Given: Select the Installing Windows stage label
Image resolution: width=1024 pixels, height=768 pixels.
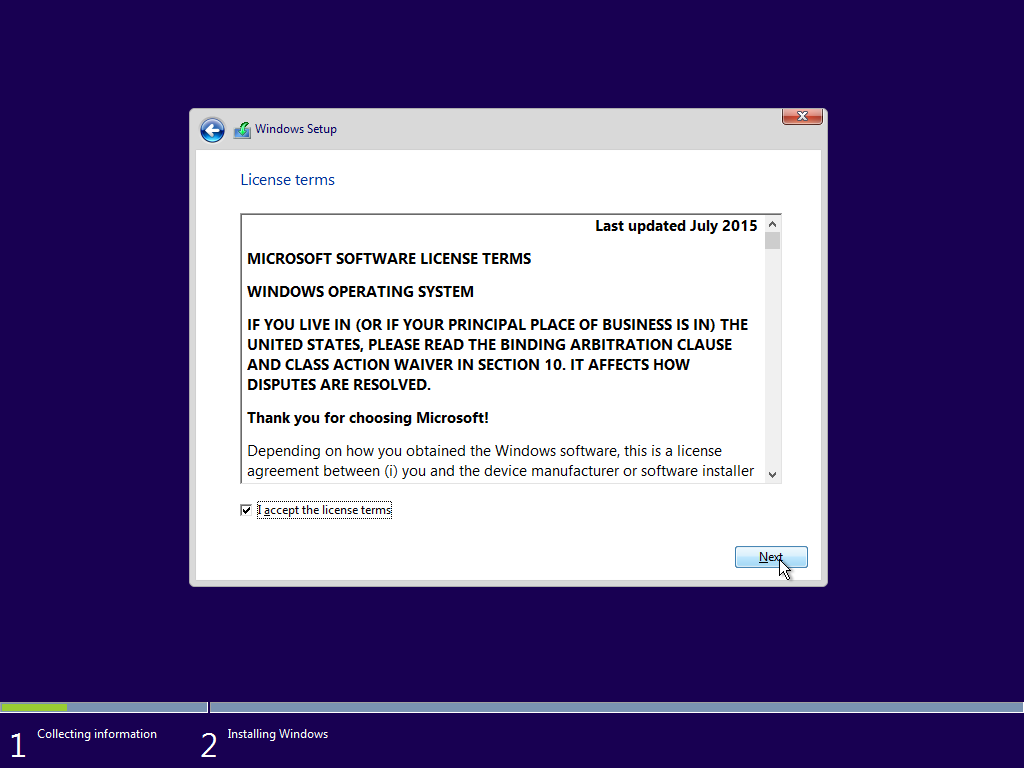Looking at the screenshot, I should pyautogui.click(x=277, y=733).
